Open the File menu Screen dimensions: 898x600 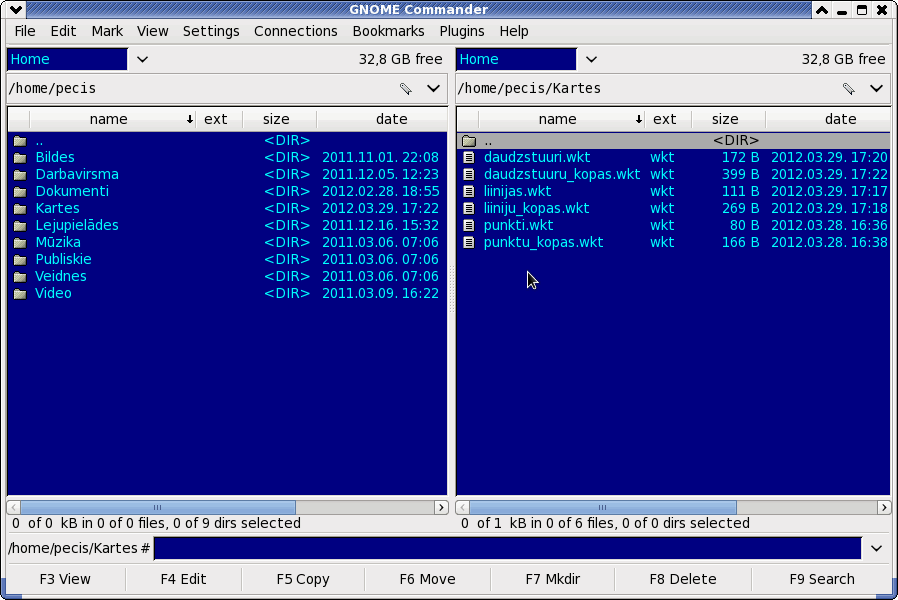(x=25, y=31)
